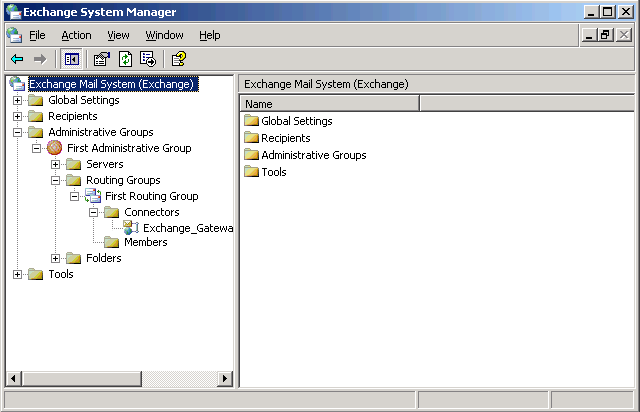Select Members label in tree
The height and width of the screenshot is (412, 640).
click(146, 242)
